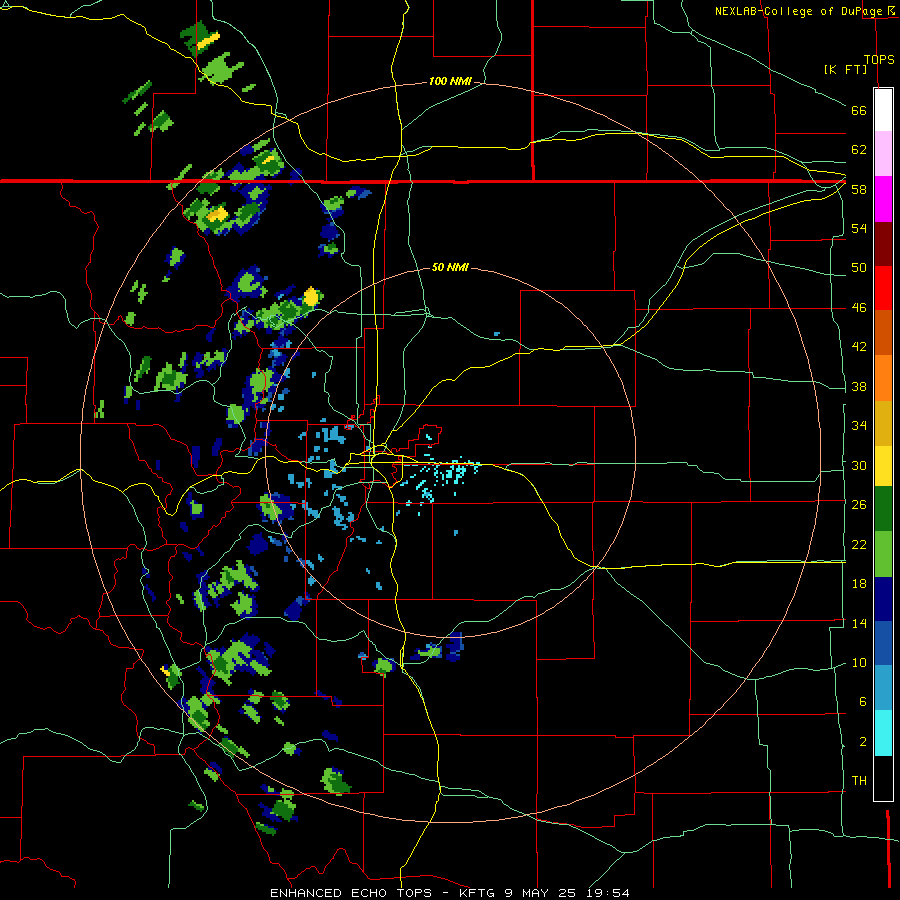Select the 34 legend value

tap(859, 425)
